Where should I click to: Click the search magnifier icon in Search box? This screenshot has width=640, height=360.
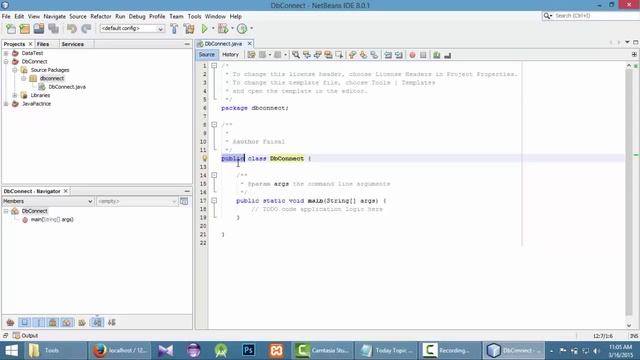tap(547, 16)
